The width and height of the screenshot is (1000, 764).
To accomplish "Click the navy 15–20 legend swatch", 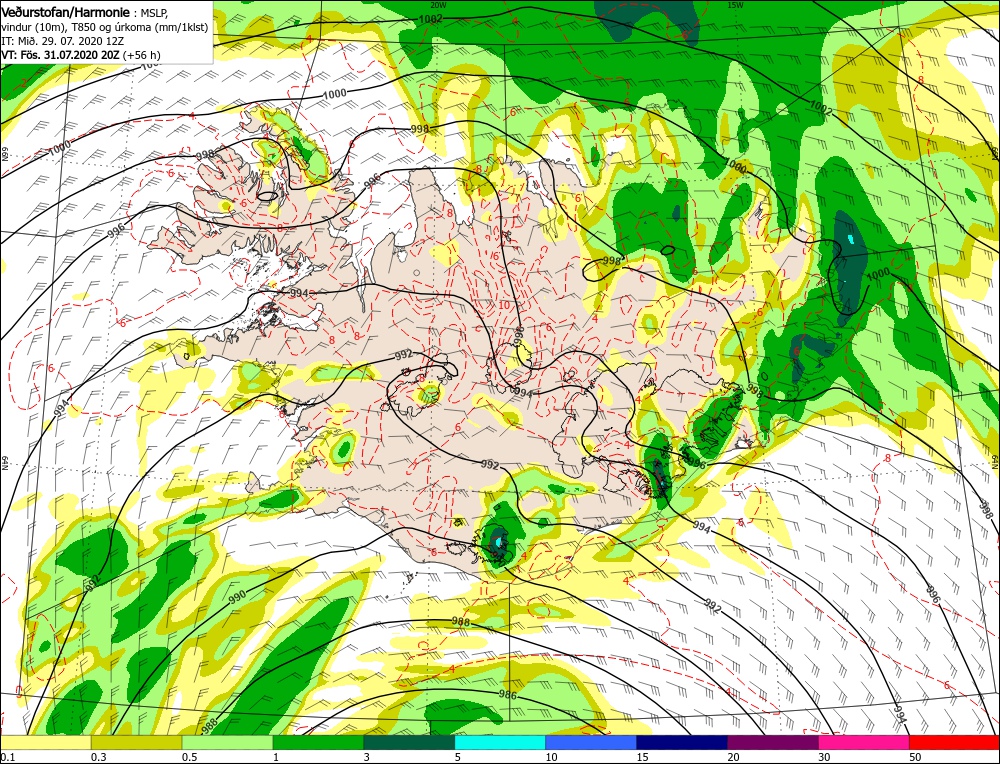I will coord(682,742).
